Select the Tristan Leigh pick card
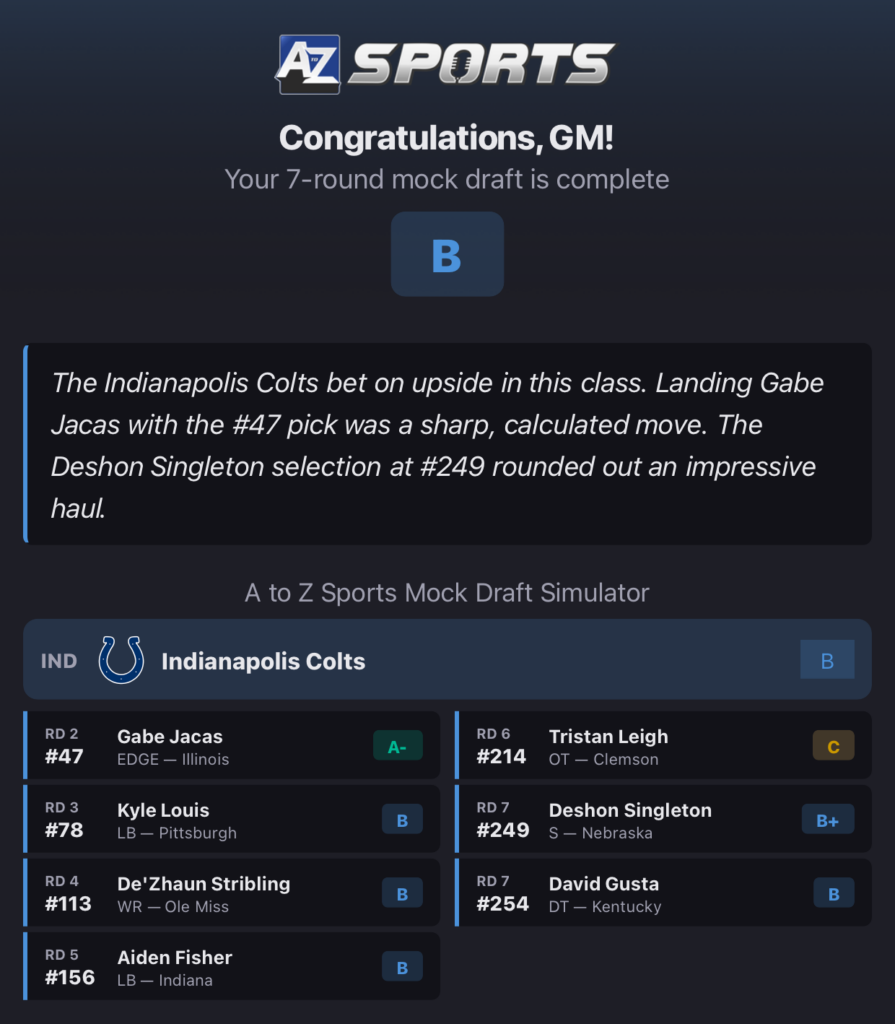Image resolution: width=895 pixels, height=1024 pixels. (x=663, y=746)
